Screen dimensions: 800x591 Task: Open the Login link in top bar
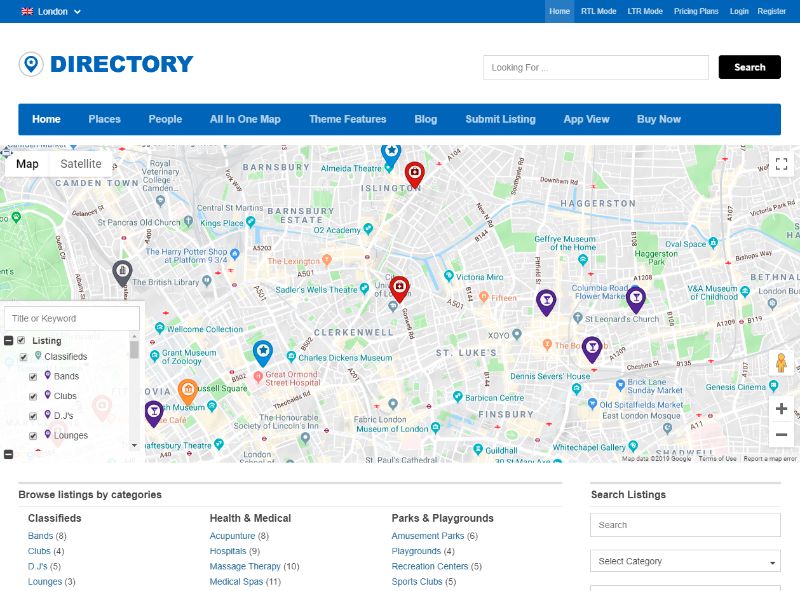click(739, 11)
